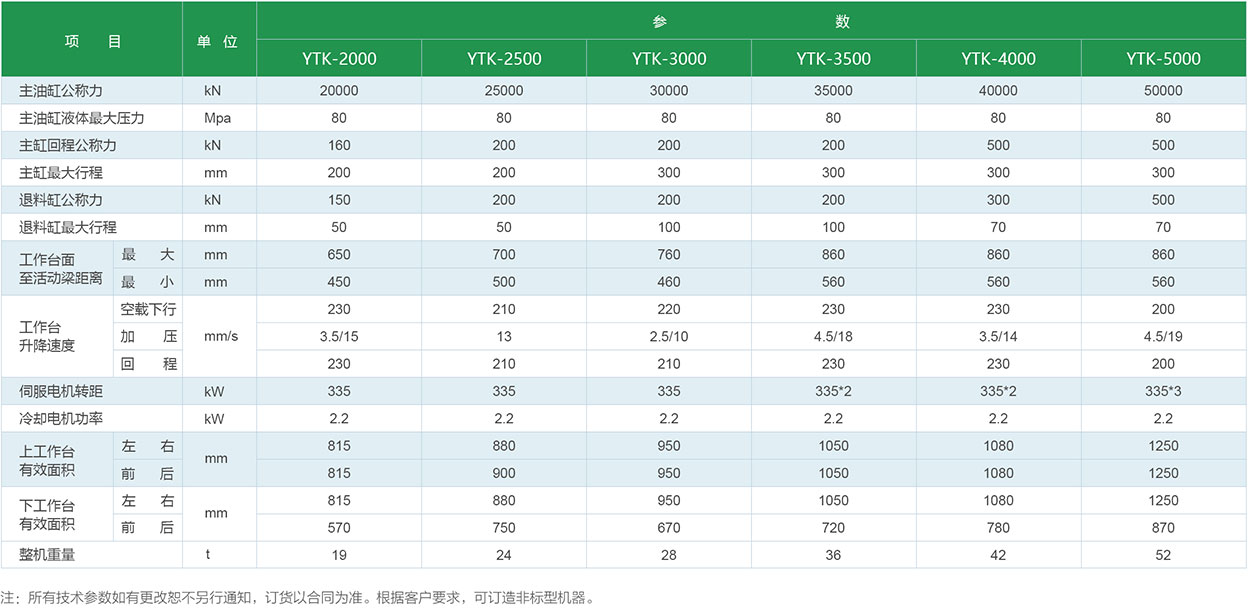
Task: Select the 3.5/15 pressing speed cell
Action: tap(339, 337)
